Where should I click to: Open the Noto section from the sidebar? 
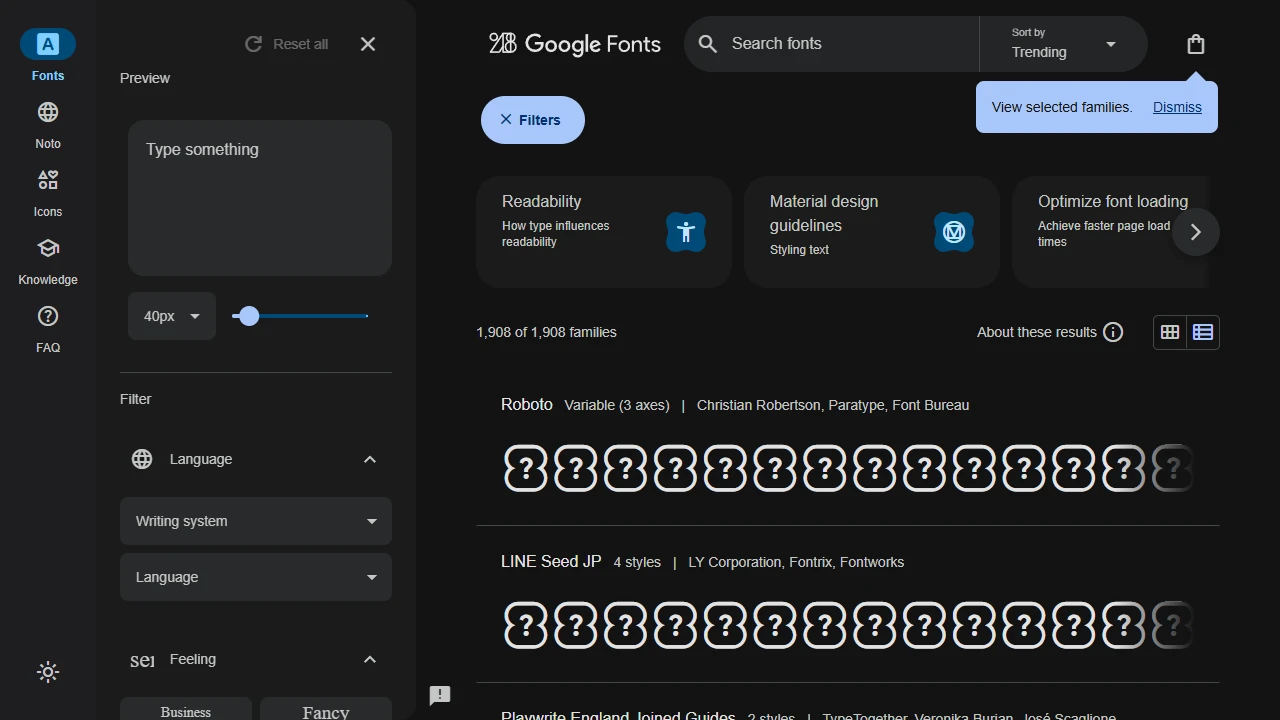(47, 112)
